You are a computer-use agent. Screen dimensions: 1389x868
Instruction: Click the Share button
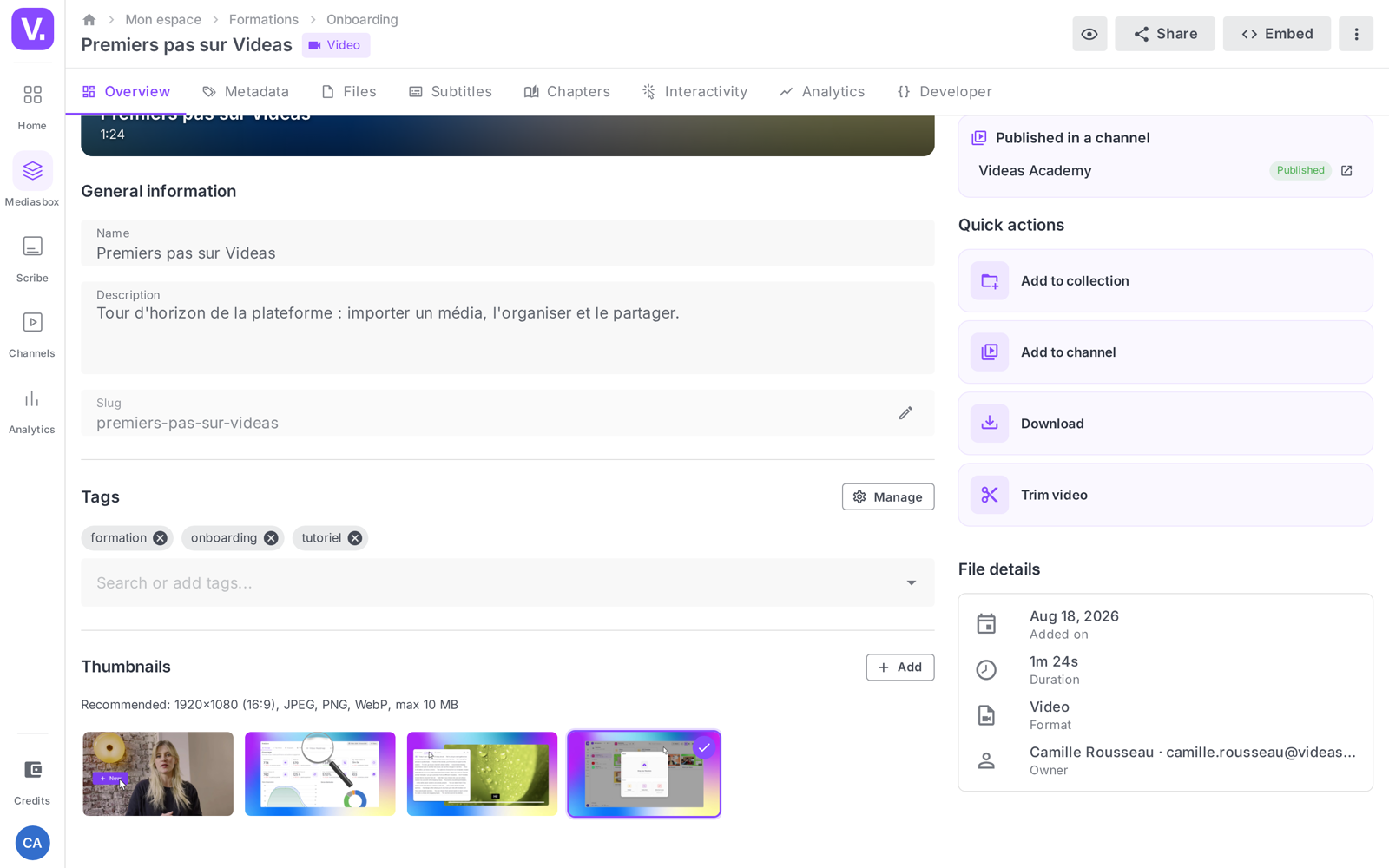click(1165, 34)
